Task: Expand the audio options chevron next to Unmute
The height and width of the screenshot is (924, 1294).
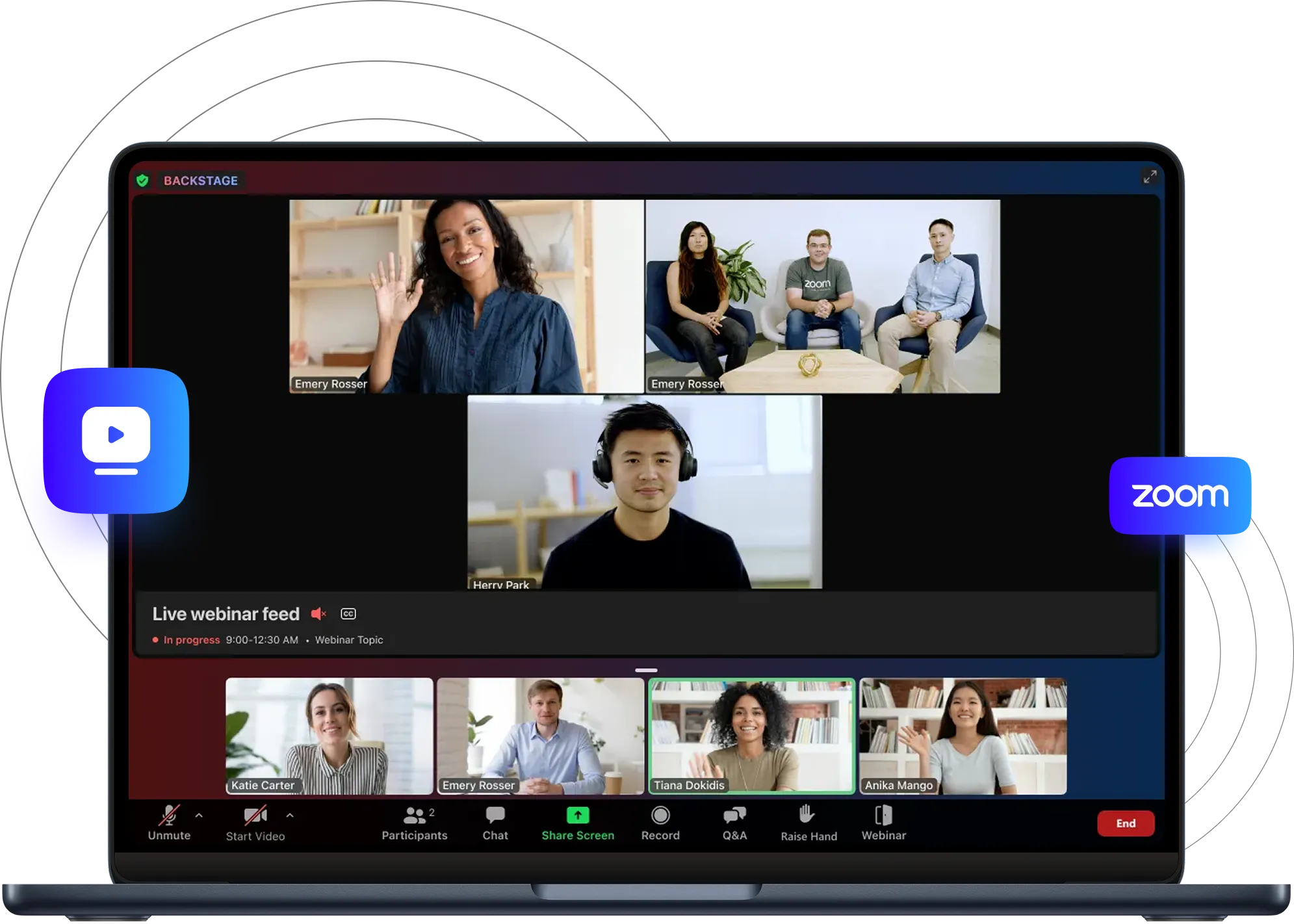Action: [x=199, y=815]
